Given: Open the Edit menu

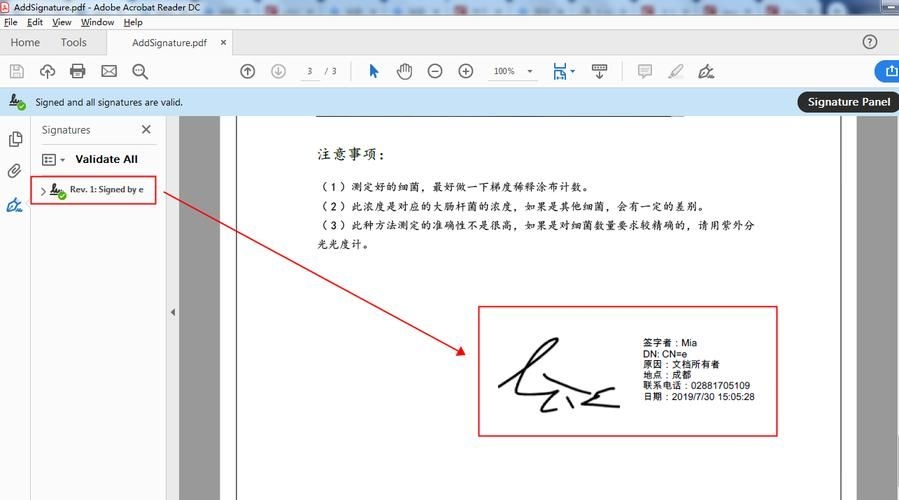Looking at the screenshot, I should click(x=35, y=22).
